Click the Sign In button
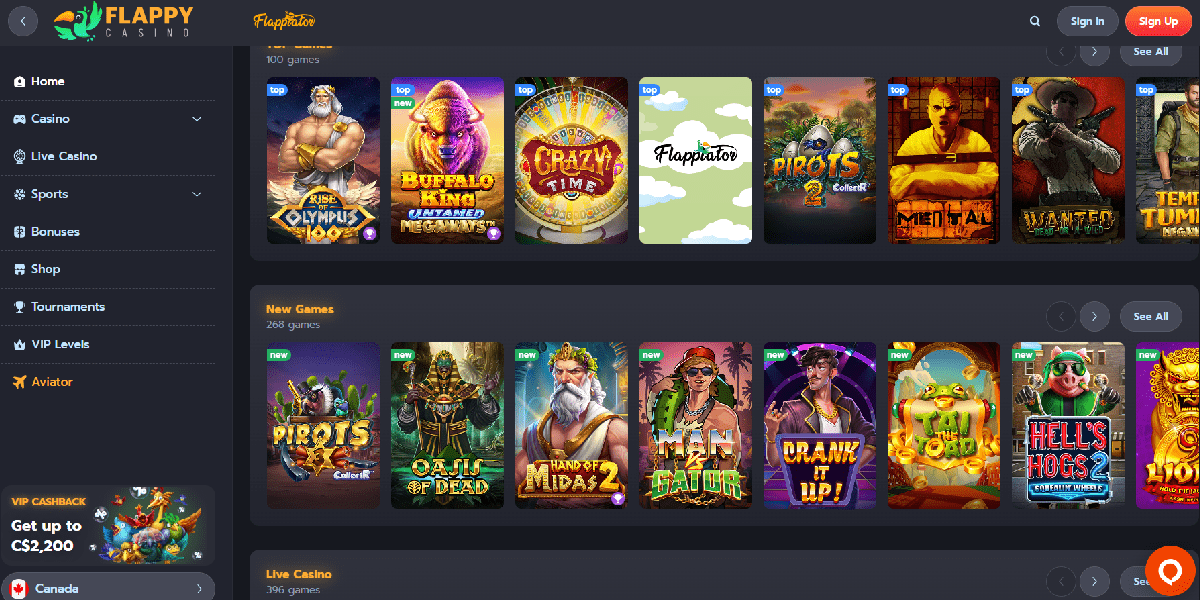The width and height of the screenshot is (1200, 600). (x=1087, y=21)
